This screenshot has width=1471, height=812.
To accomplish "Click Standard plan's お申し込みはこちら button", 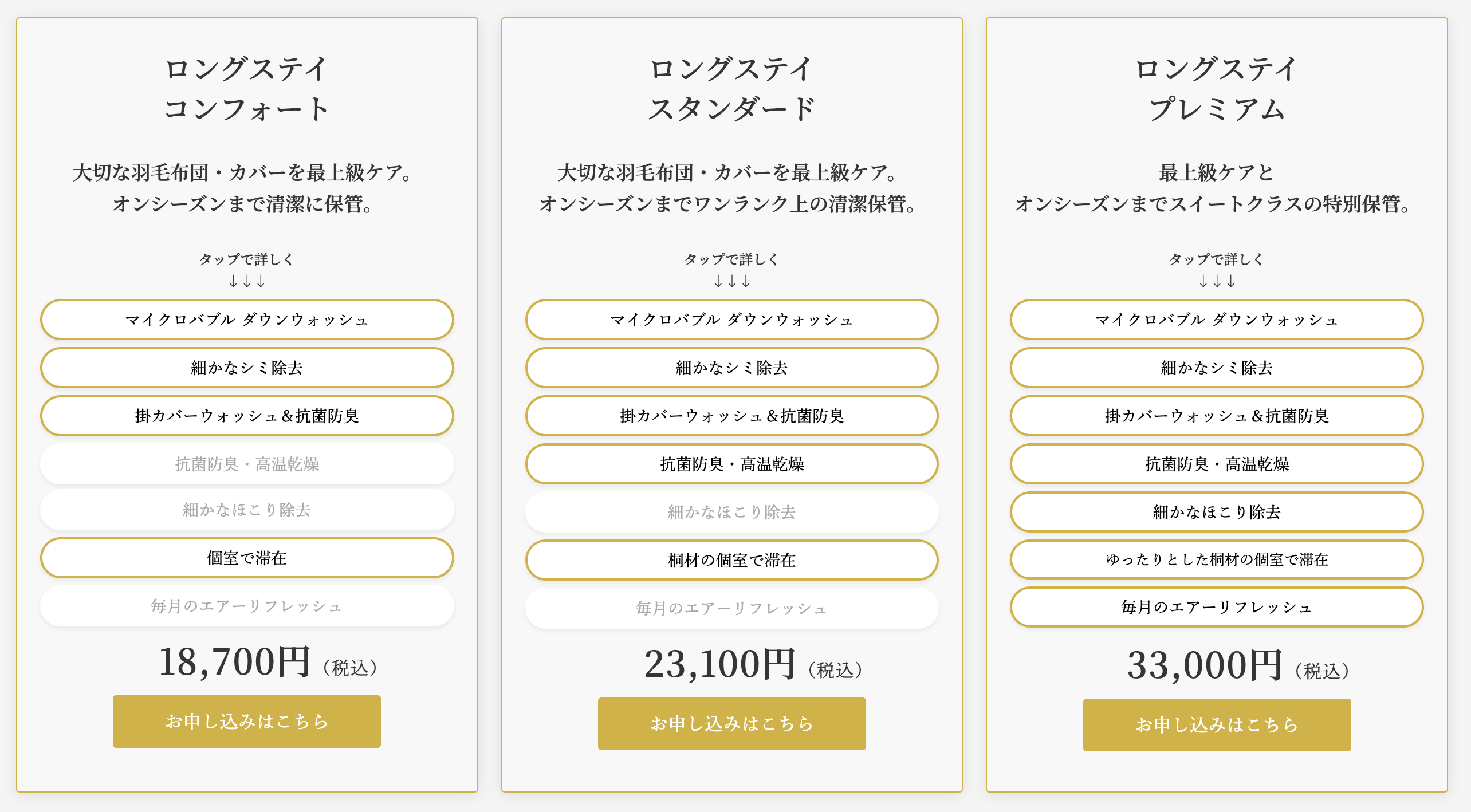I will [731, 723].
